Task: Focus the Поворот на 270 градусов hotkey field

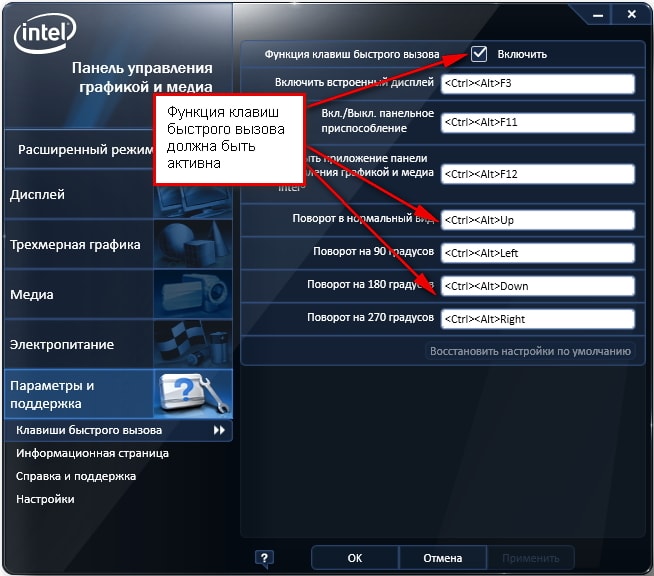Action: [x=537, y=319]
